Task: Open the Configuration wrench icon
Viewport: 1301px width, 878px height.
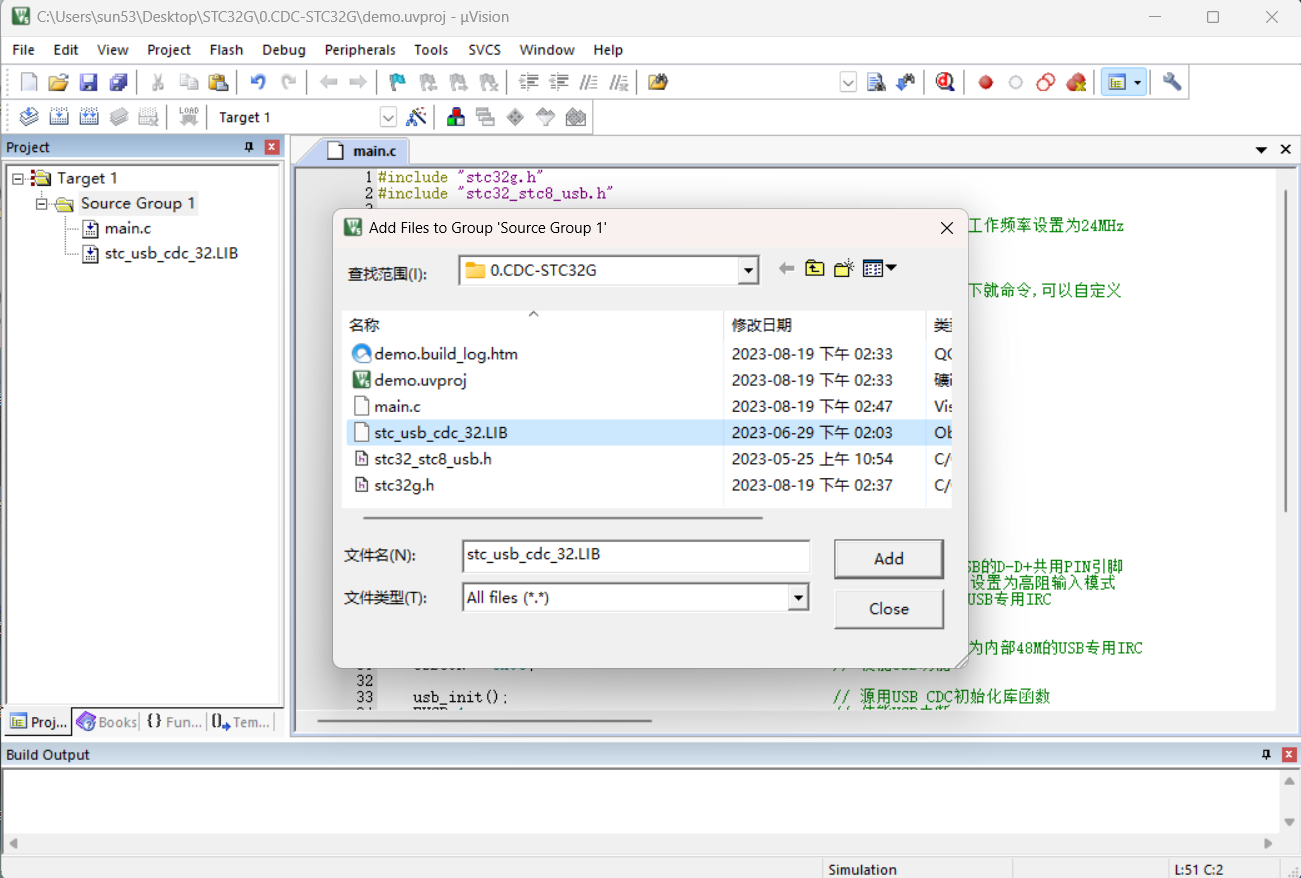Action: pyautogui.click(x=1172, y=82)
